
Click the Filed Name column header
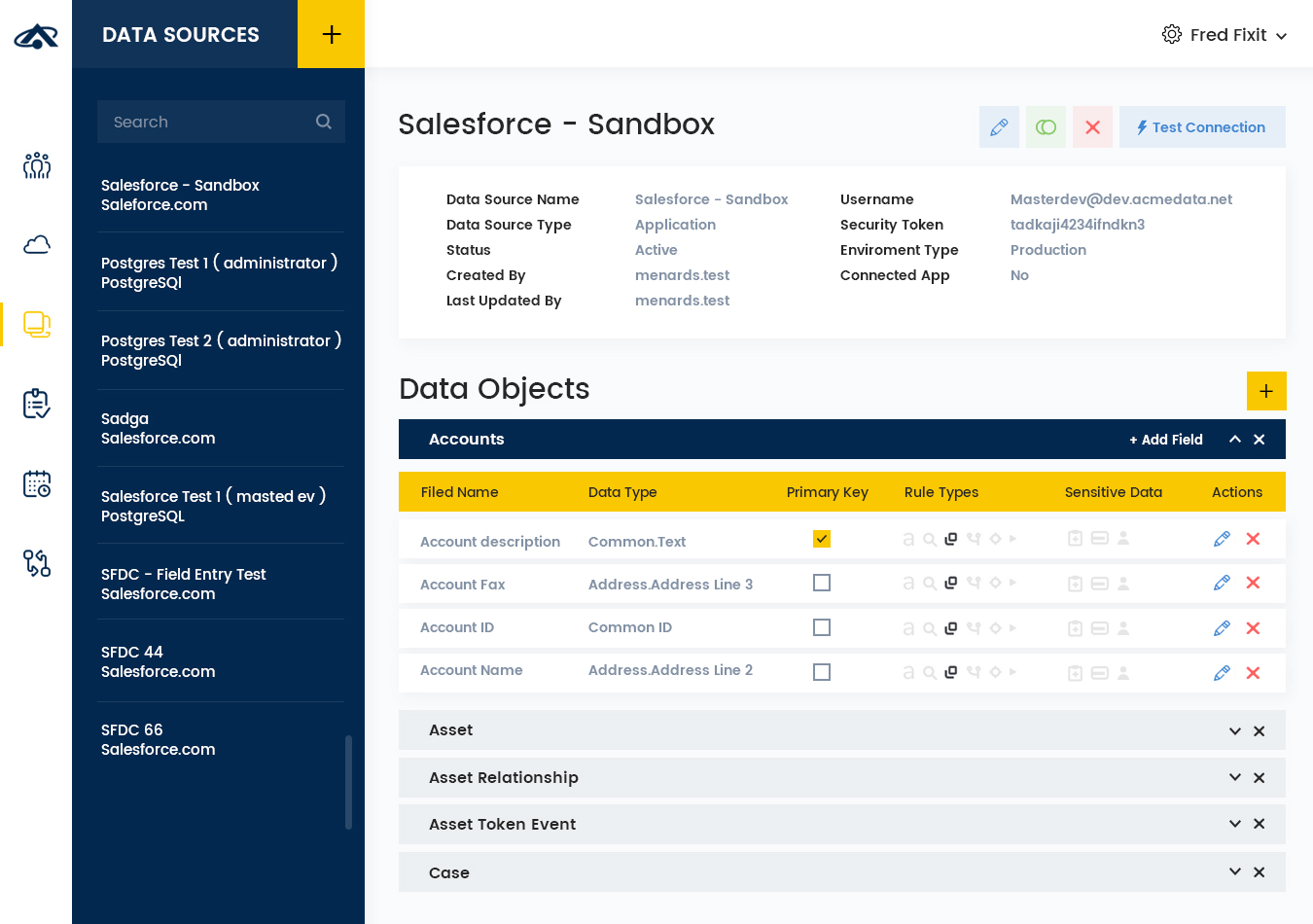pyautogui.click(x=459, y=492)
